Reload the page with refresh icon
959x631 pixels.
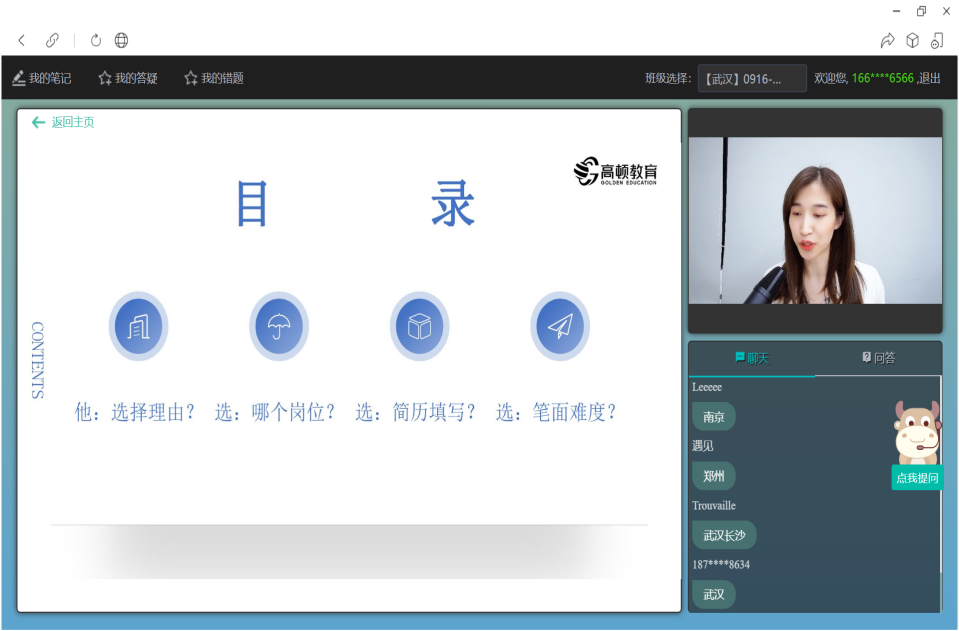pos(96,40)
